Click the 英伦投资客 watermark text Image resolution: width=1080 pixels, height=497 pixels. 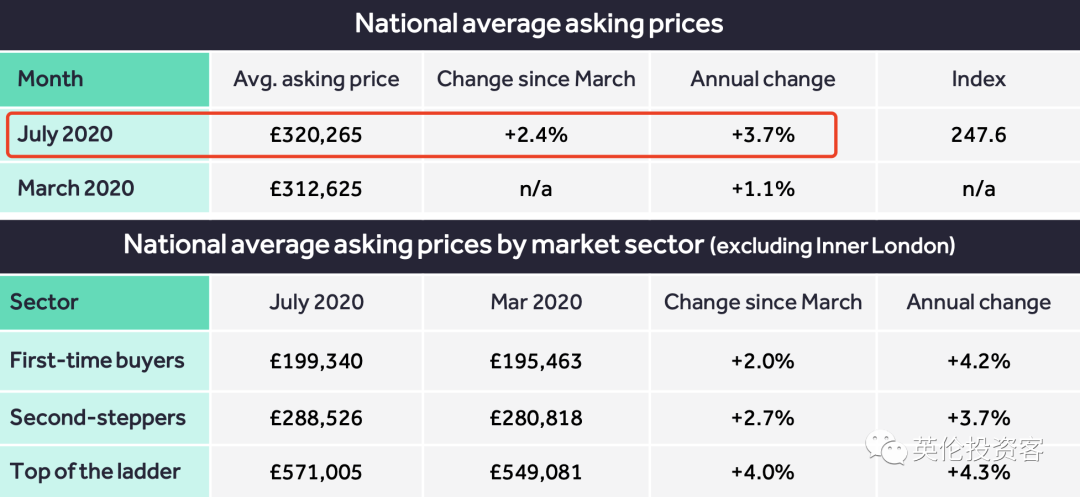(x=977, y=450)
